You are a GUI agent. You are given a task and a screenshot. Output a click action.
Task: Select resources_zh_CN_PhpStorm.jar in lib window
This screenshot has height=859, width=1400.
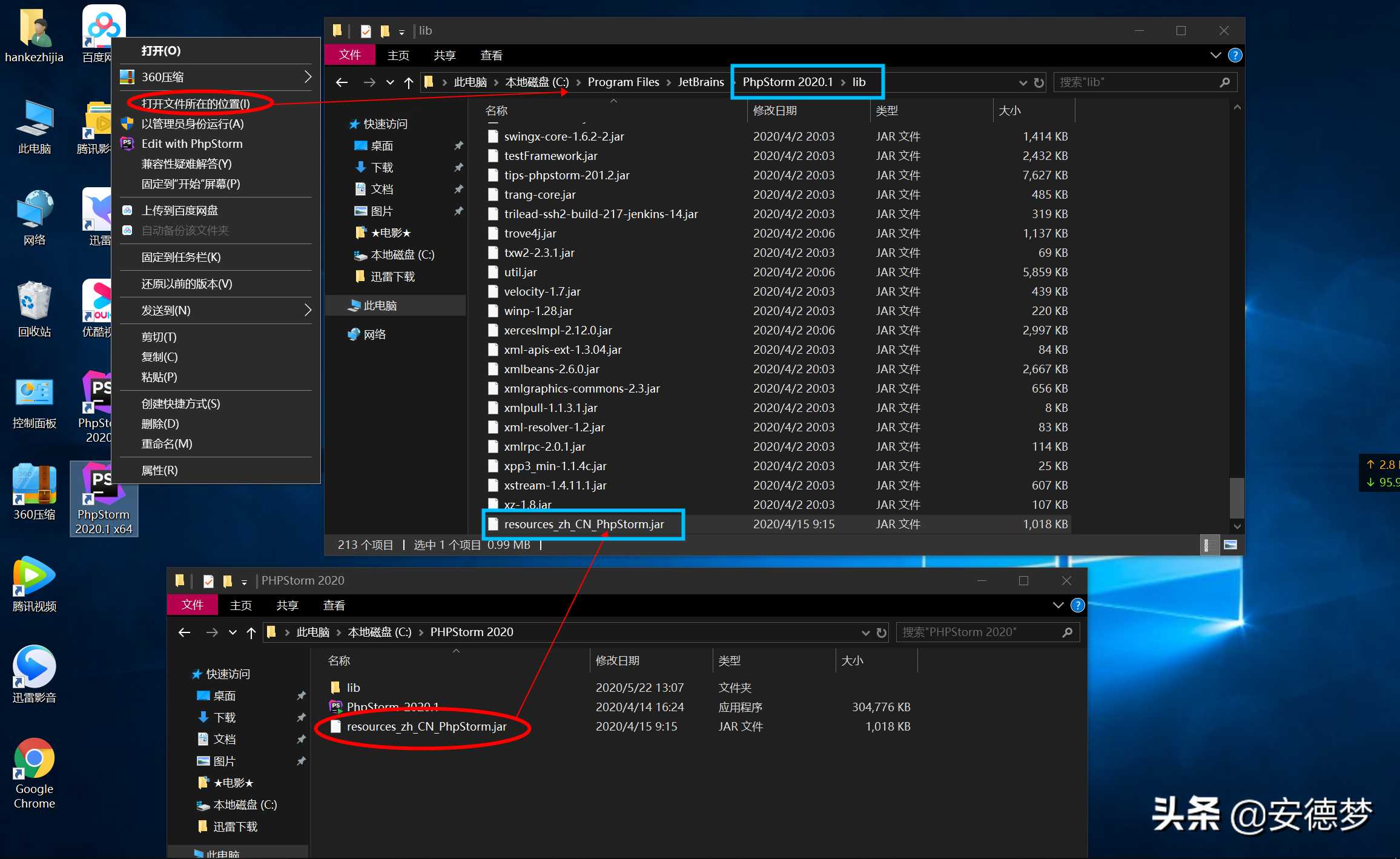(778, 524)
